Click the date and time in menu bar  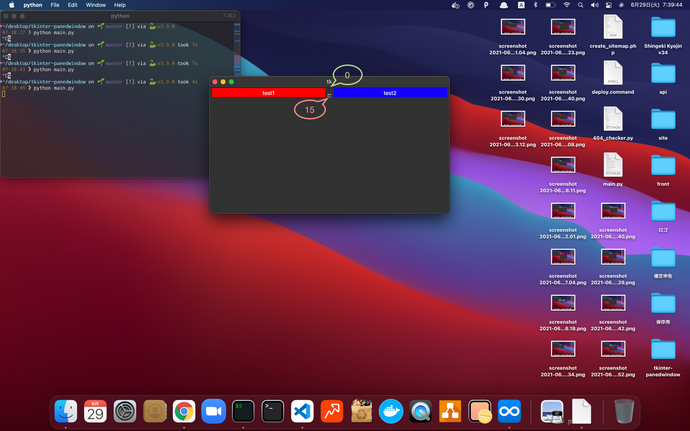pos(656,5)
